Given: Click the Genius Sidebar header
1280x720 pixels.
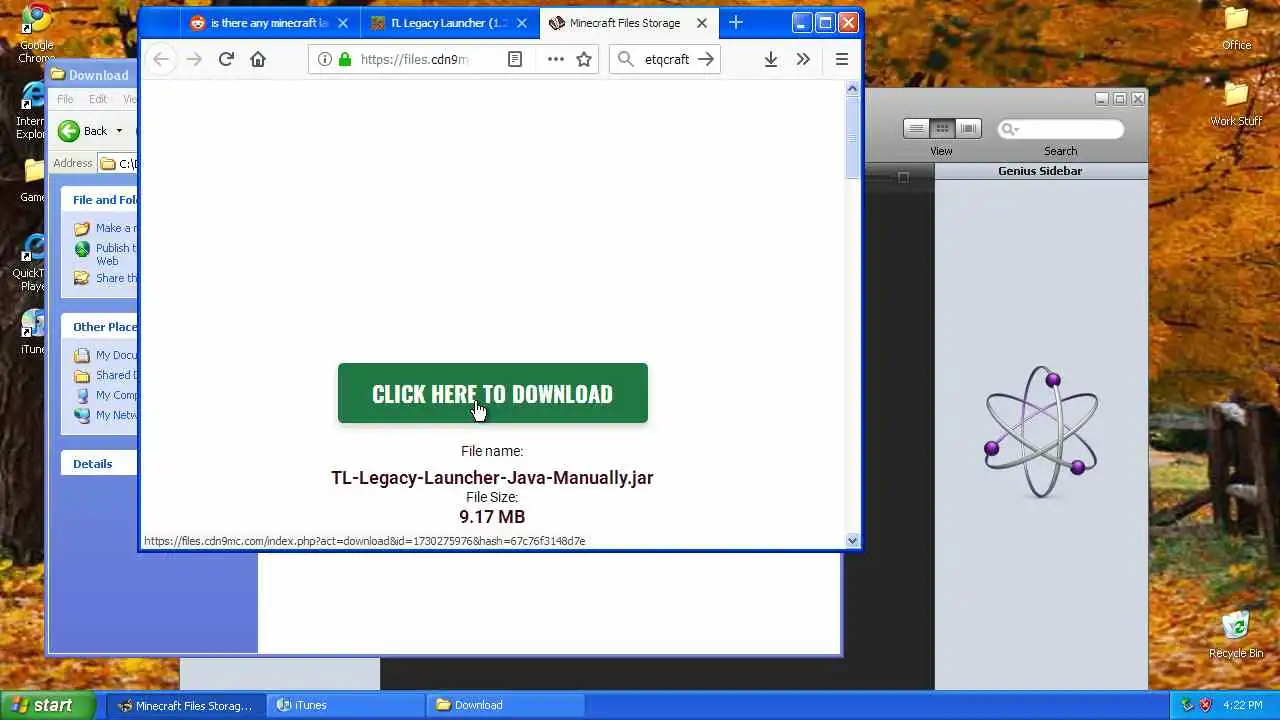Looking at the screenshot, I should tap(1040, 171).
